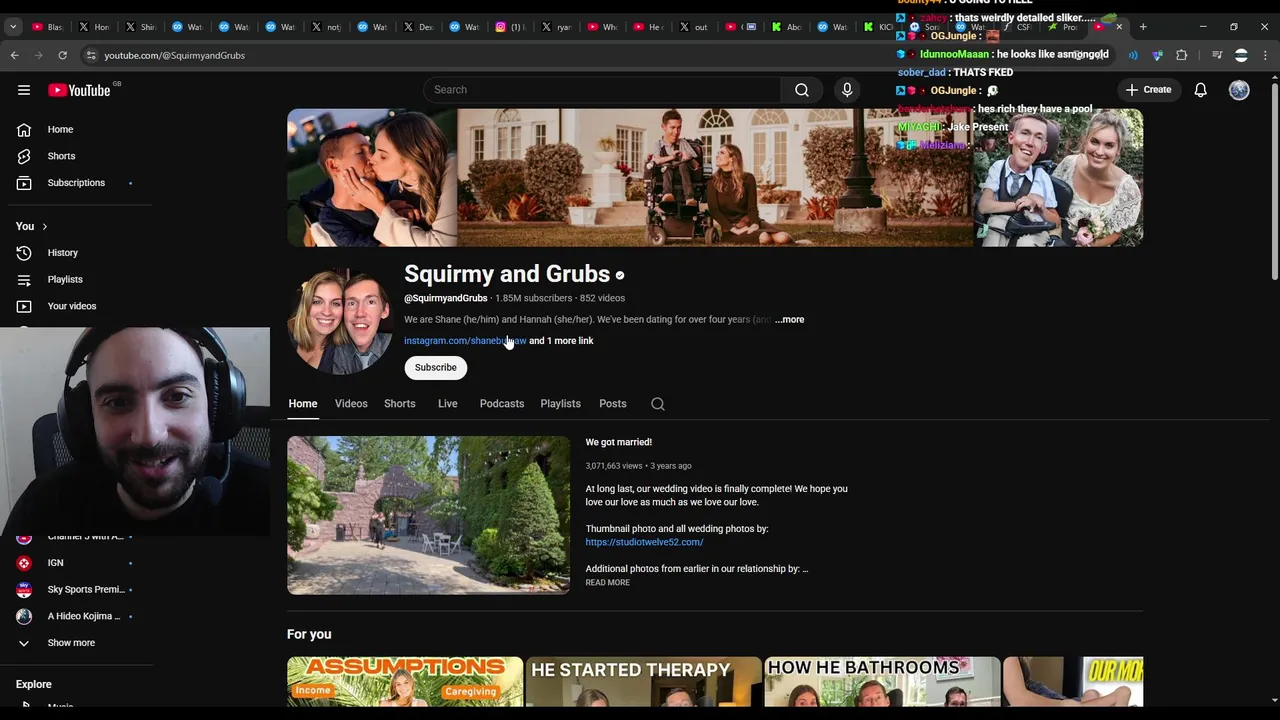Image resolution: width=1280 pixels, height=720 pixels.
Task: Go back with the browser back arrow
Action: [x=15, y=55]
